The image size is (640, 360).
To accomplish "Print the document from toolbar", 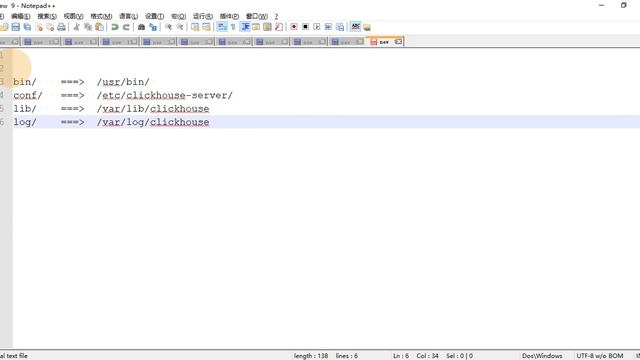I will pos(61,27).
